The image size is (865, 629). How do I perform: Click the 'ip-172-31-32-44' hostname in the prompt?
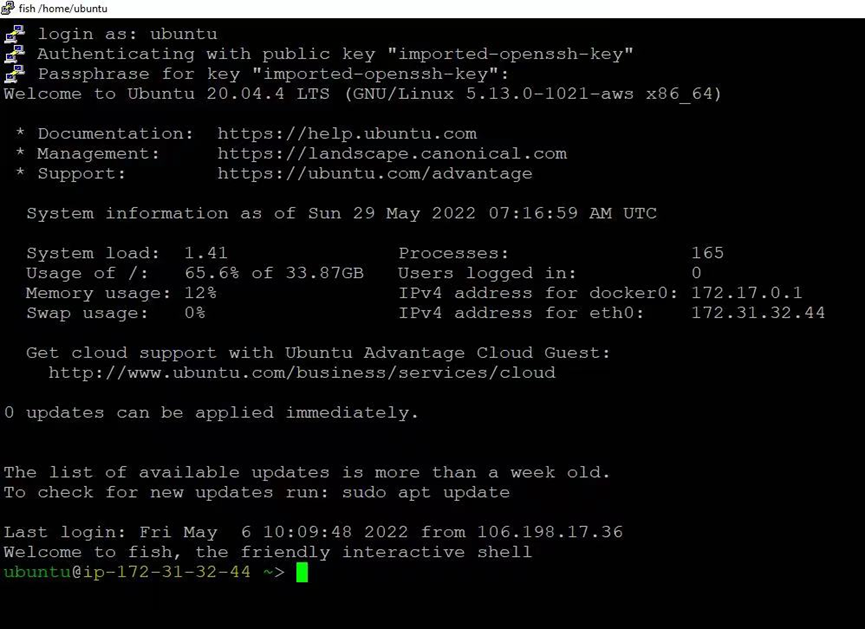167,572
